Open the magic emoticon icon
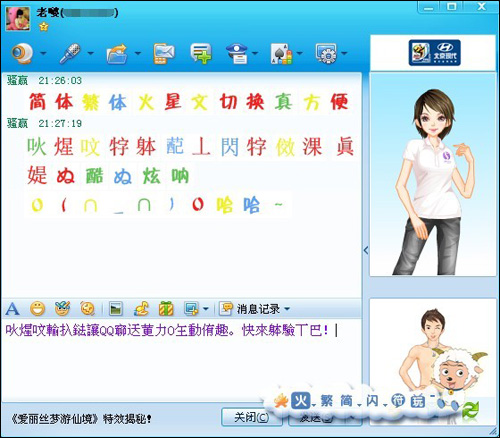 (62, 309)
